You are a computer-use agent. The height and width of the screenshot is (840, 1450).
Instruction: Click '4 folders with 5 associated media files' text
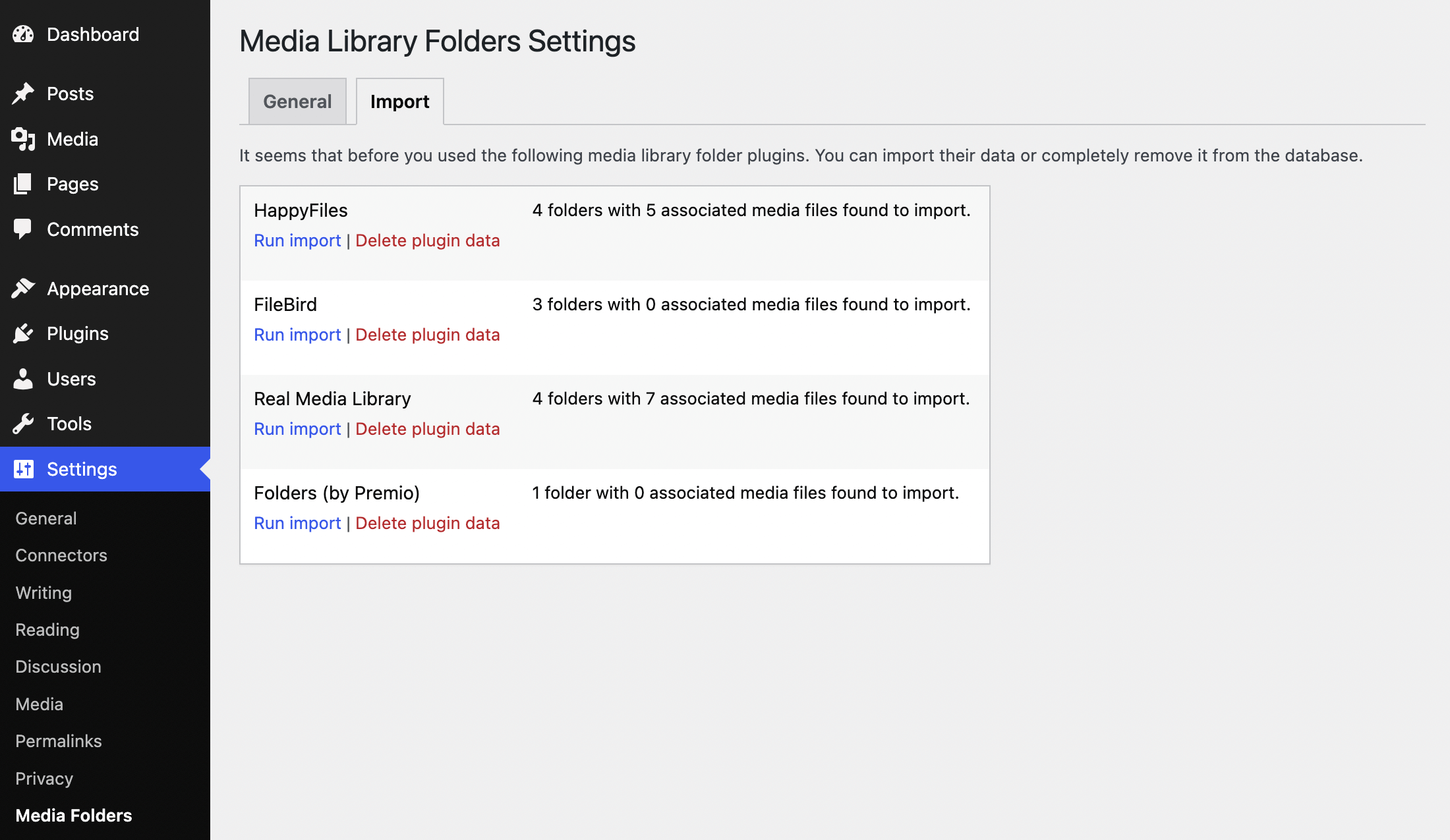tap(751, 210)
